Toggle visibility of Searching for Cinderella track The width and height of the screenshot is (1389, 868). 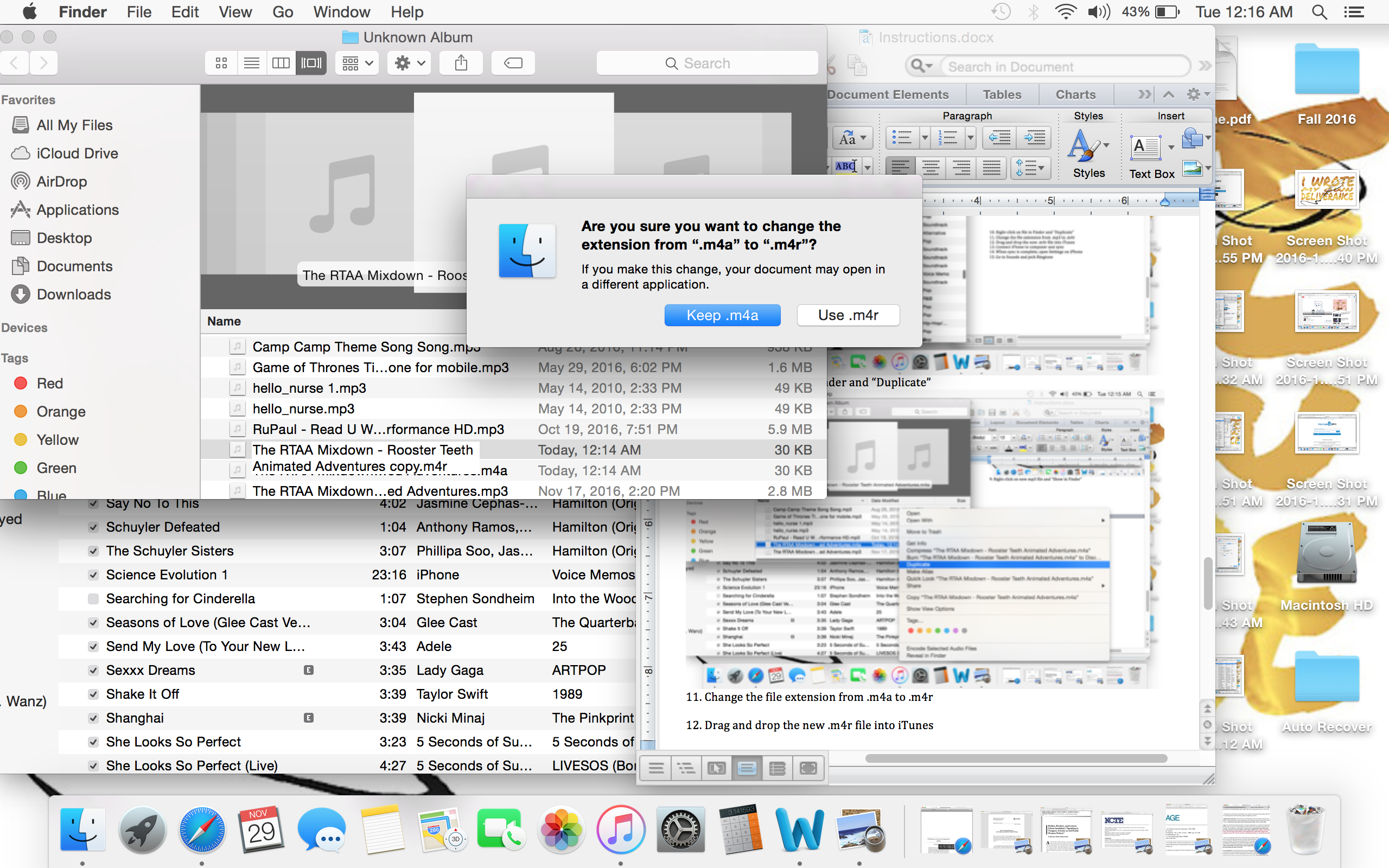(91, 598)
